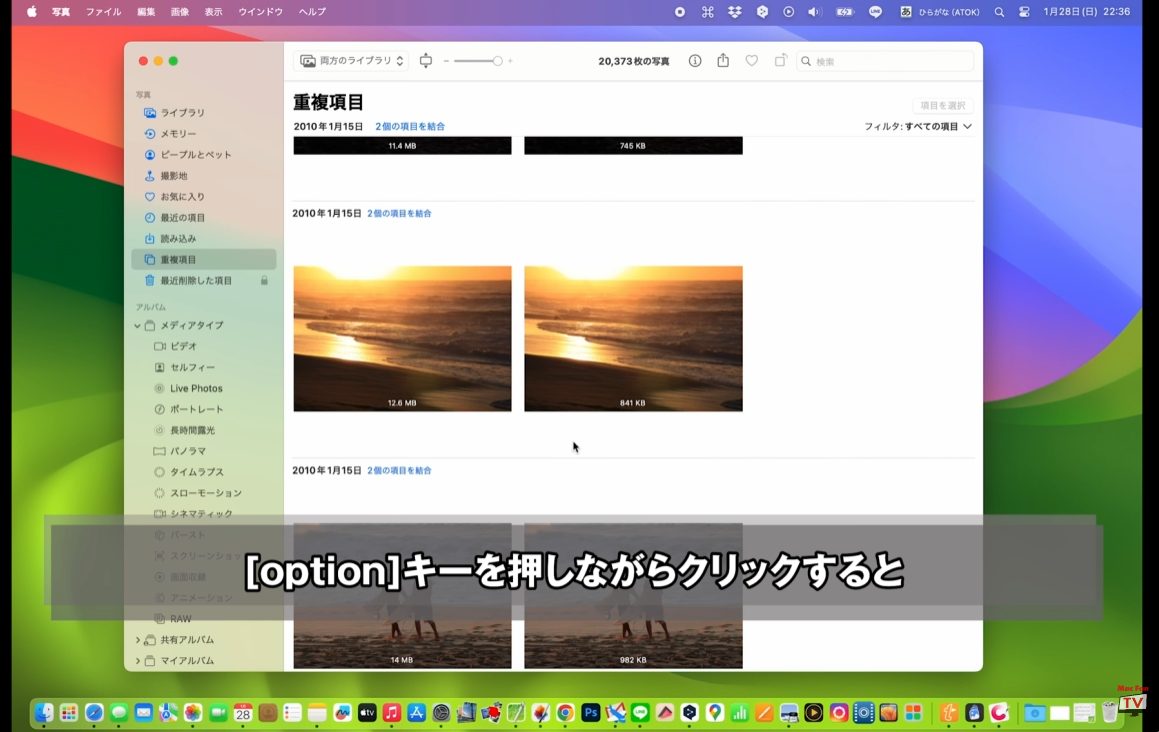Click the favorite heart toolbar button
Screen dimensions: 1159x732
(x=751, y=61)
